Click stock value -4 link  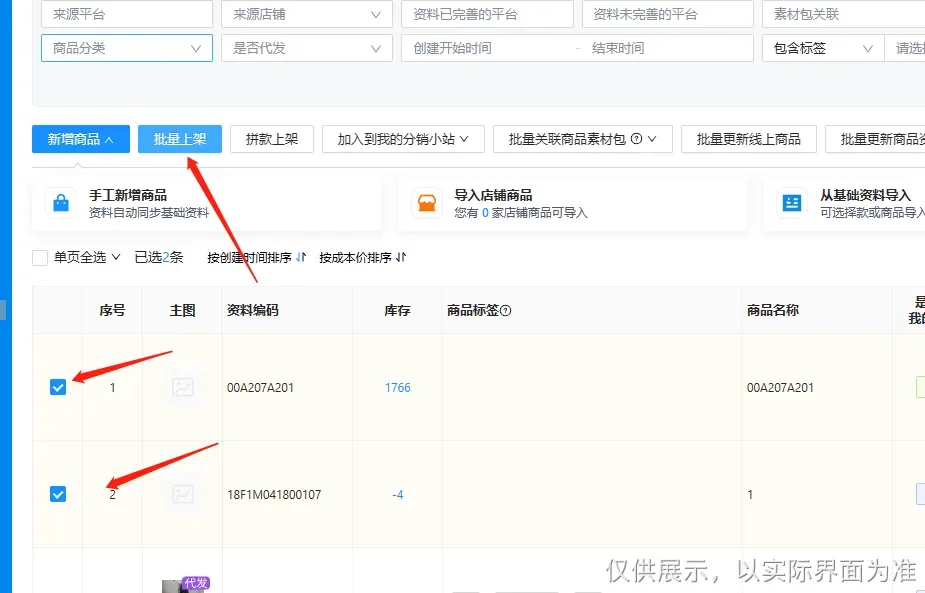point(398,494)
